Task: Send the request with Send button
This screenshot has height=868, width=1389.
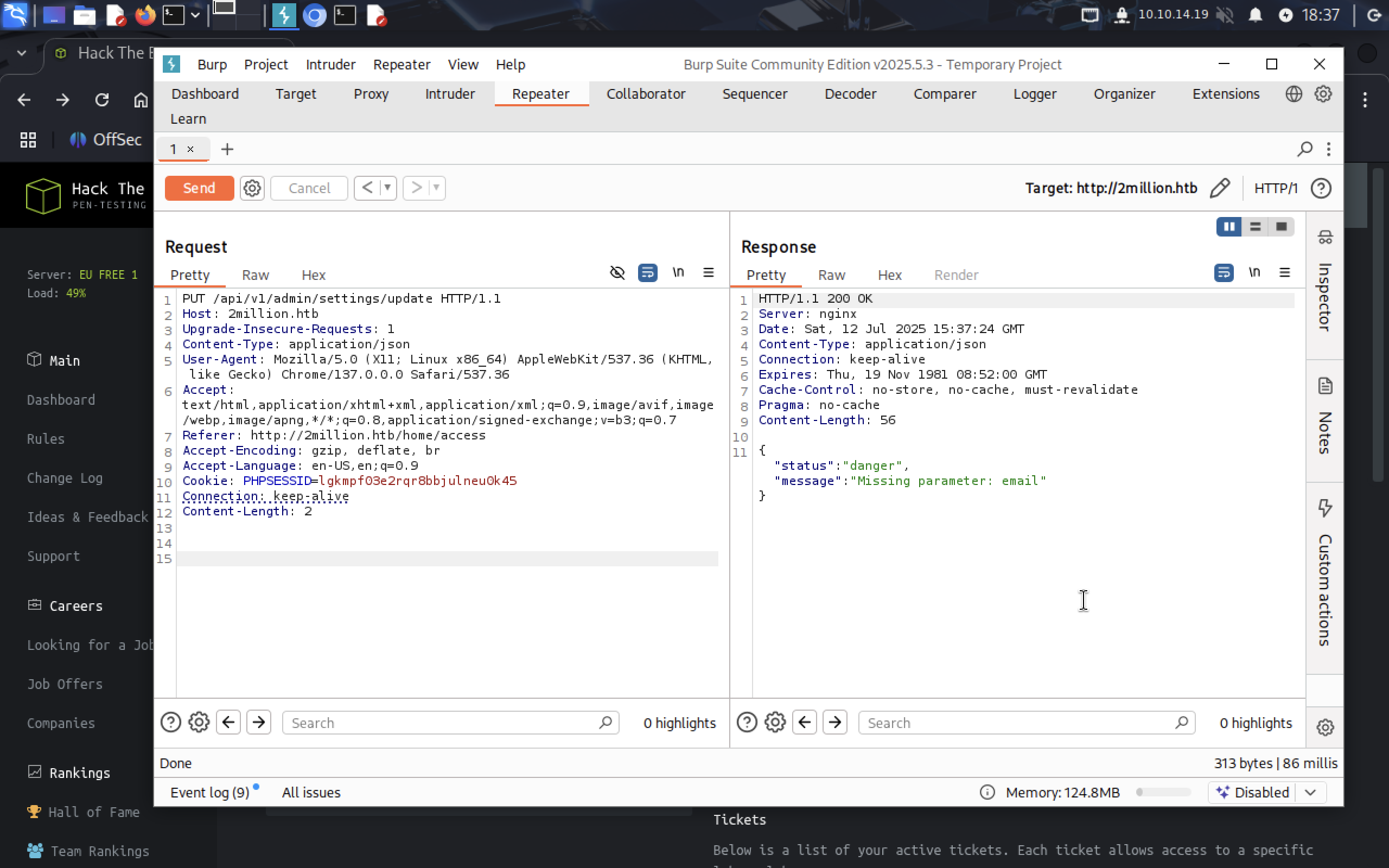Action: pyautogui.click(x=199, y=188)
